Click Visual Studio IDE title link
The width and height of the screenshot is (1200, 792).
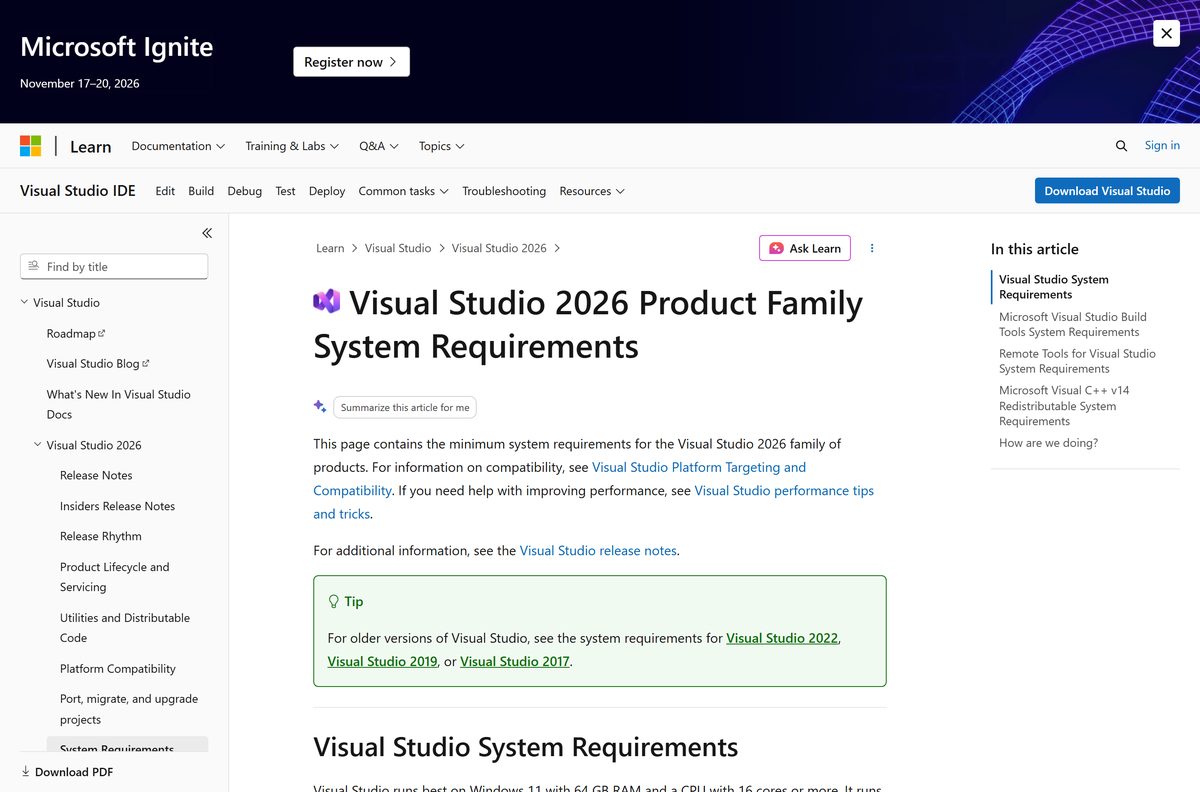pyautogui.click(x=78, y=190)
